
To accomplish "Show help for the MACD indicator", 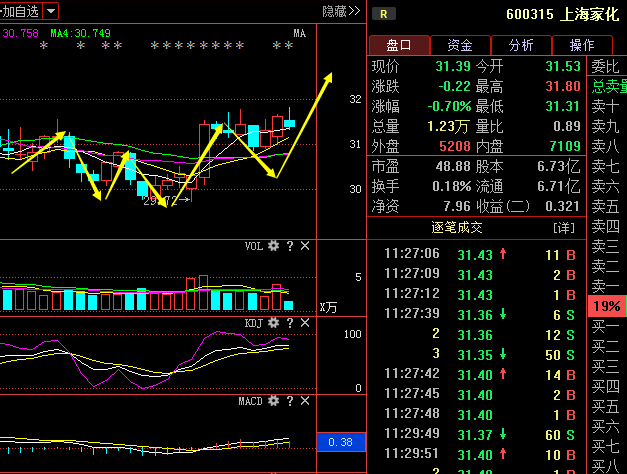I will point(290,401).
